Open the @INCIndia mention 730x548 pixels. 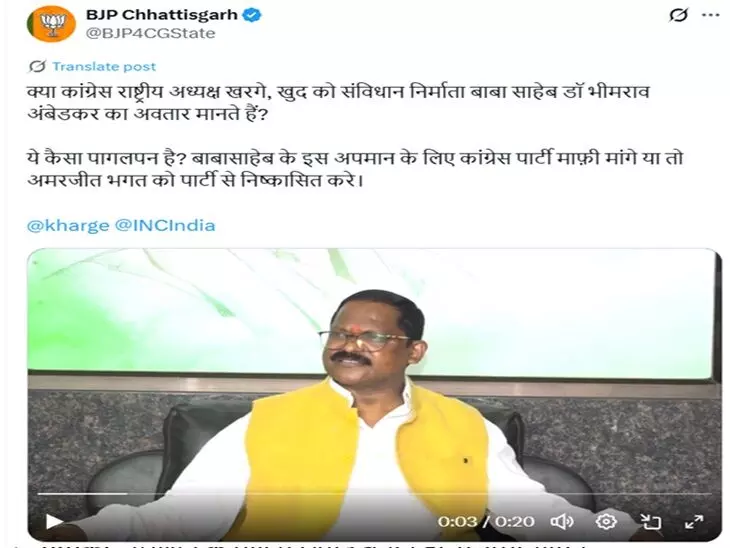165,226
